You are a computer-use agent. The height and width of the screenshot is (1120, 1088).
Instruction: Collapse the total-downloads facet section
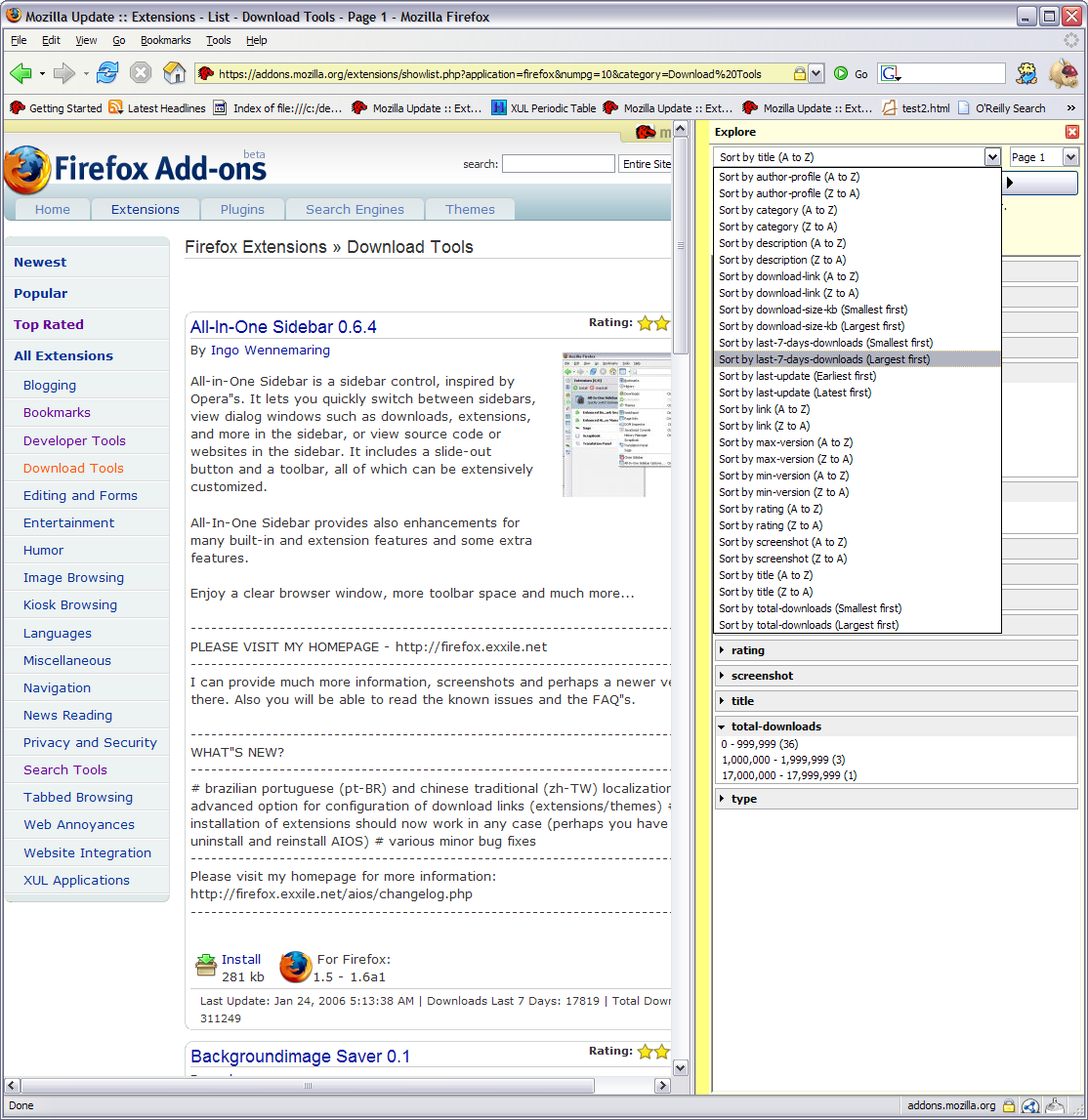(722, 726)
